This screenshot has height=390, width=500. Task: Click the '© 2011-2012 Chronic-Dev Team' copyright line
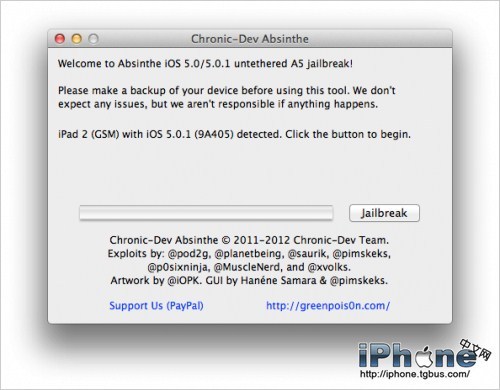(249, 240)
